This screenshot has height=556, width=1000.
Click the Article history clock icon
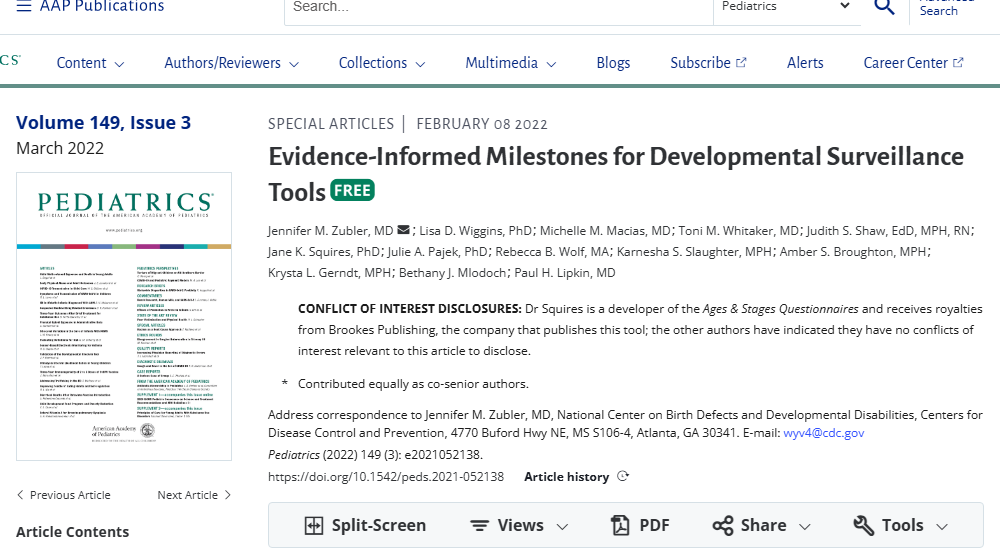click(623, 476)
